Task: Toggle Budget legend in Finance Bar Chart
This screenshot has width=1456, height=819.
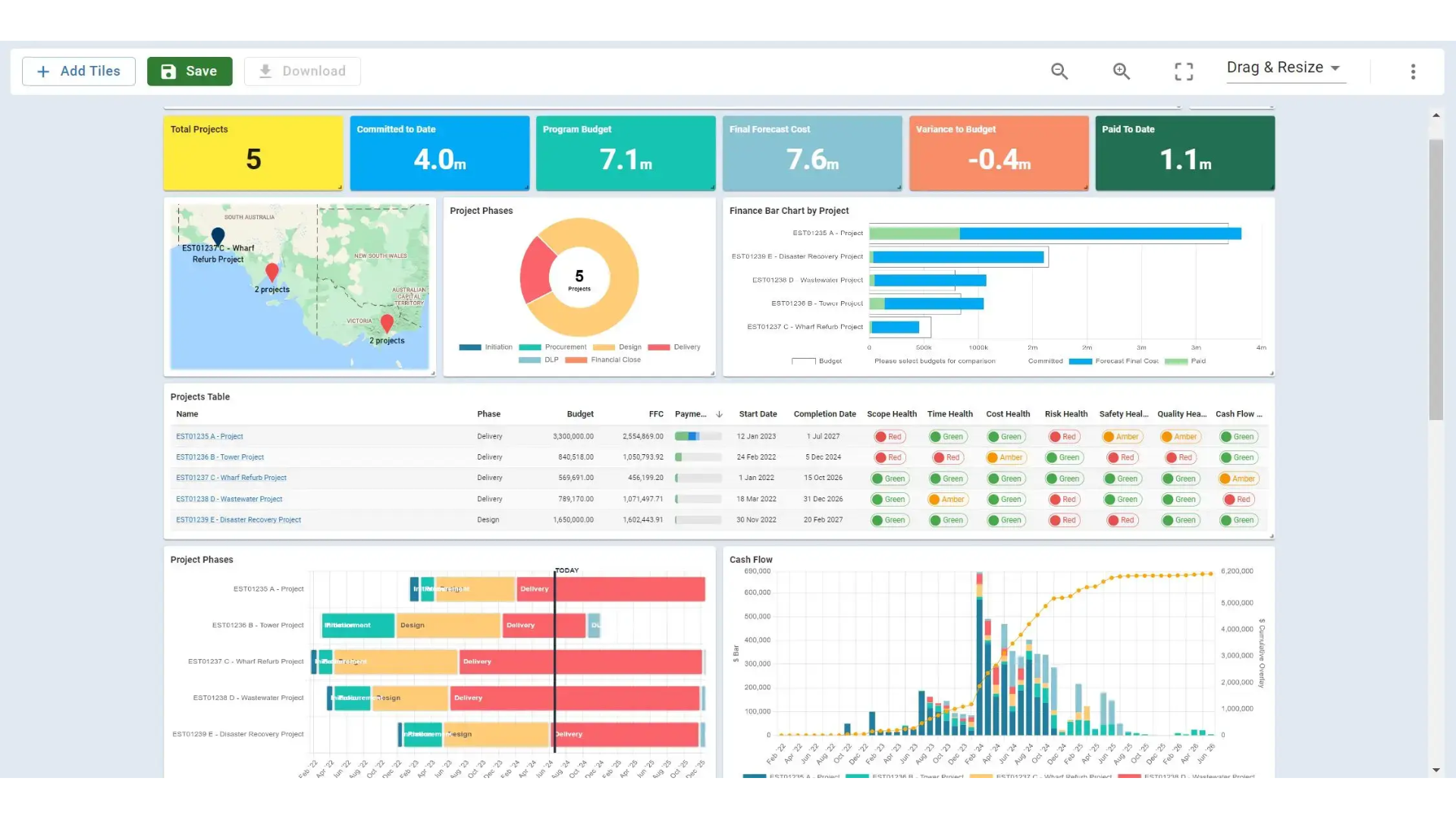Action: [817, 361]
